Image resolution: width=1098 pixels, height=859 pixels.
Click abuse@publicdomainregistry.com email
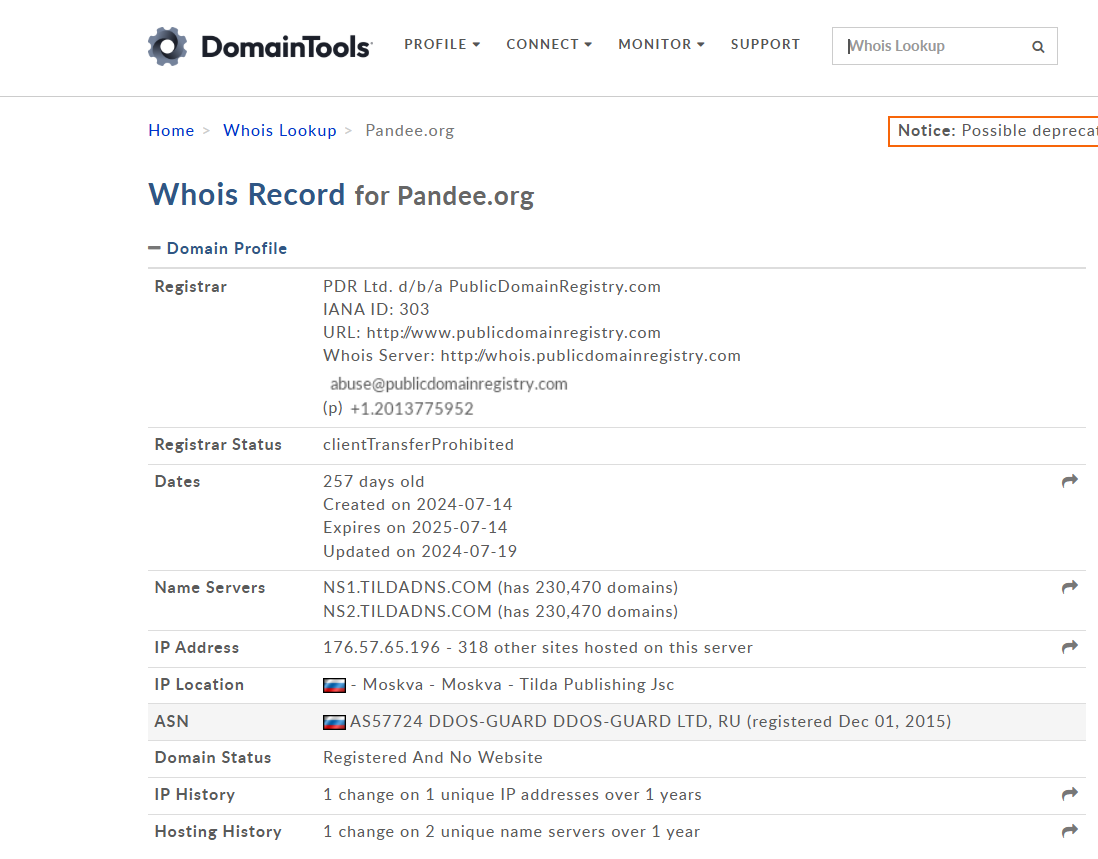pyautogui.click(x=449, y=384)
